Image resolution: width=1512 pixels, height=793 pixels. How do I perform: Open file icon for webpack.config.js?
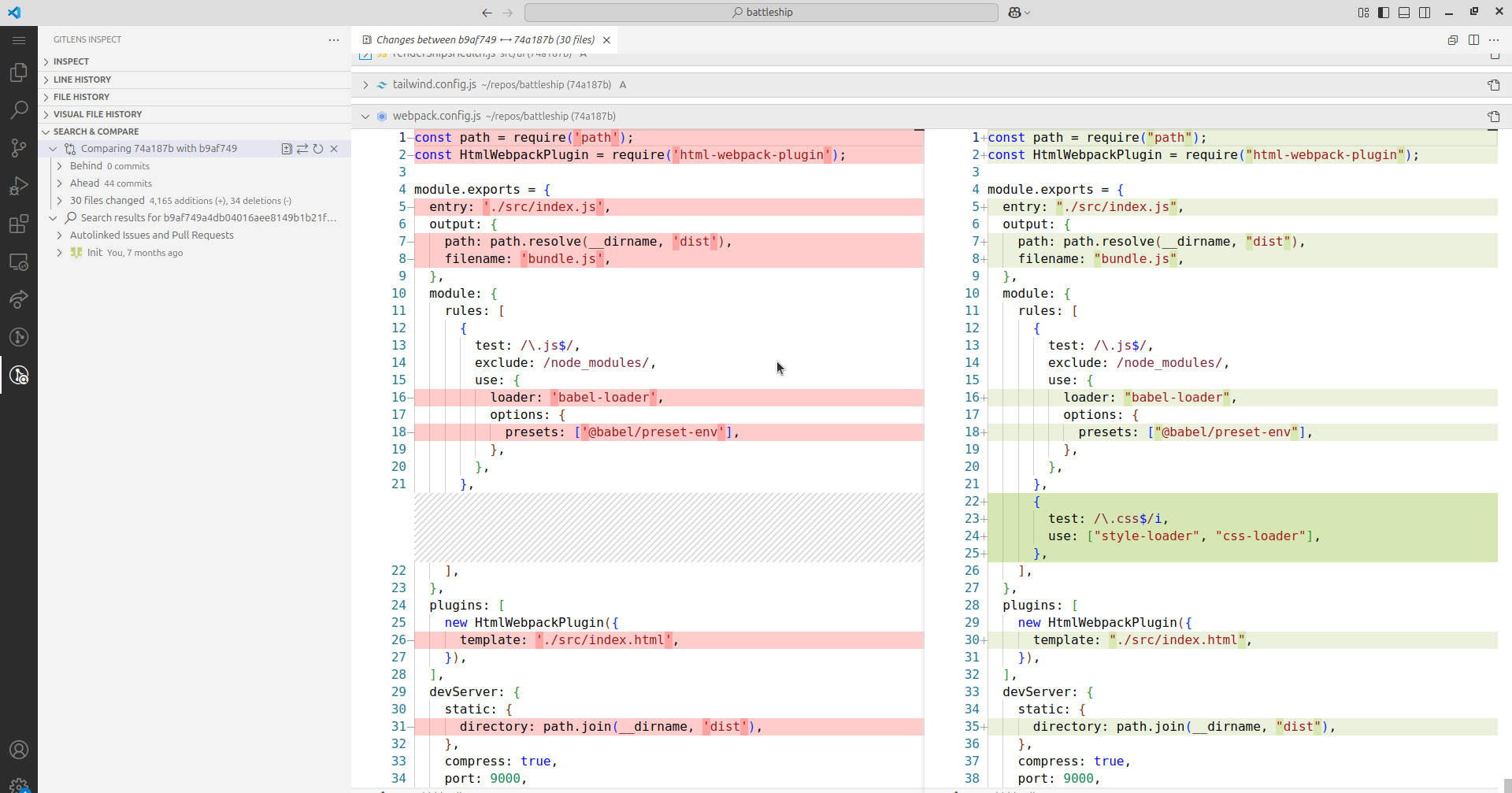tap(1493, 117)
